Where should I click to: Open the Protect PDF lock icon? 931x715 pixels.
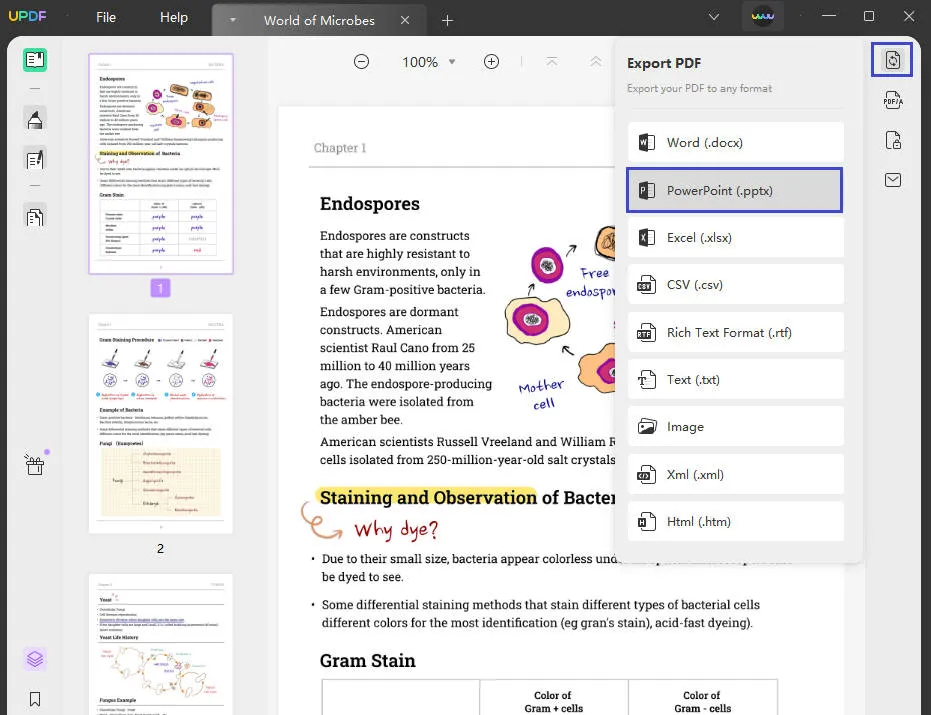click(x=892, y=141)
